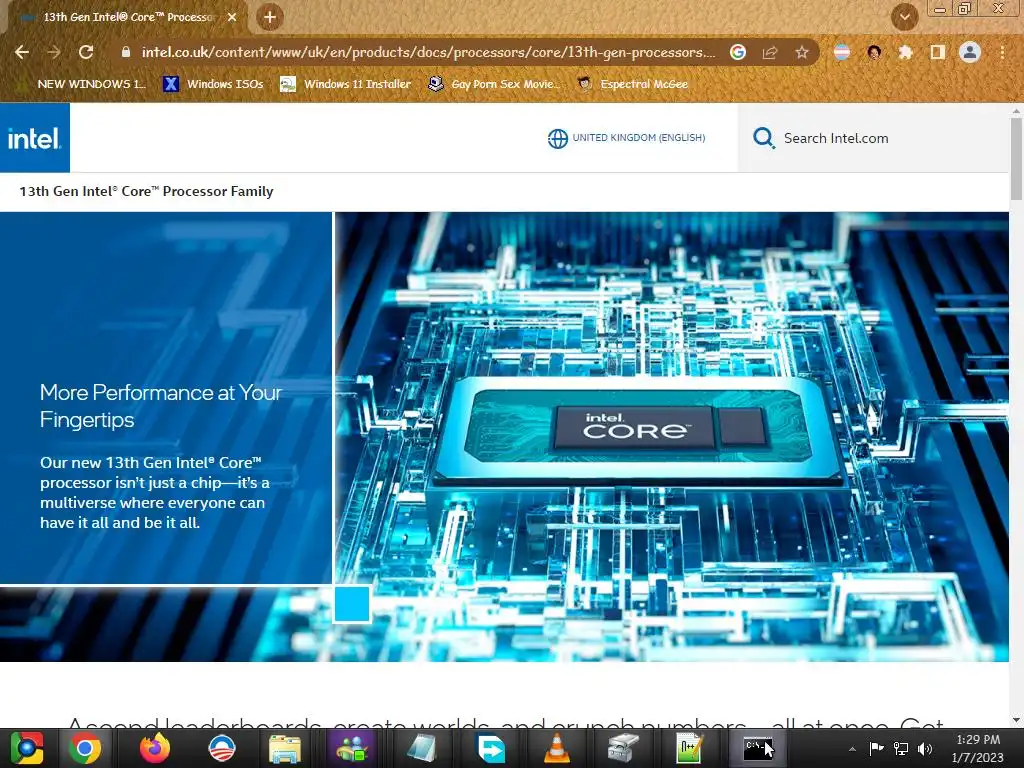Open the first taskbar Chrome-like icon

[x=27, y=748]
